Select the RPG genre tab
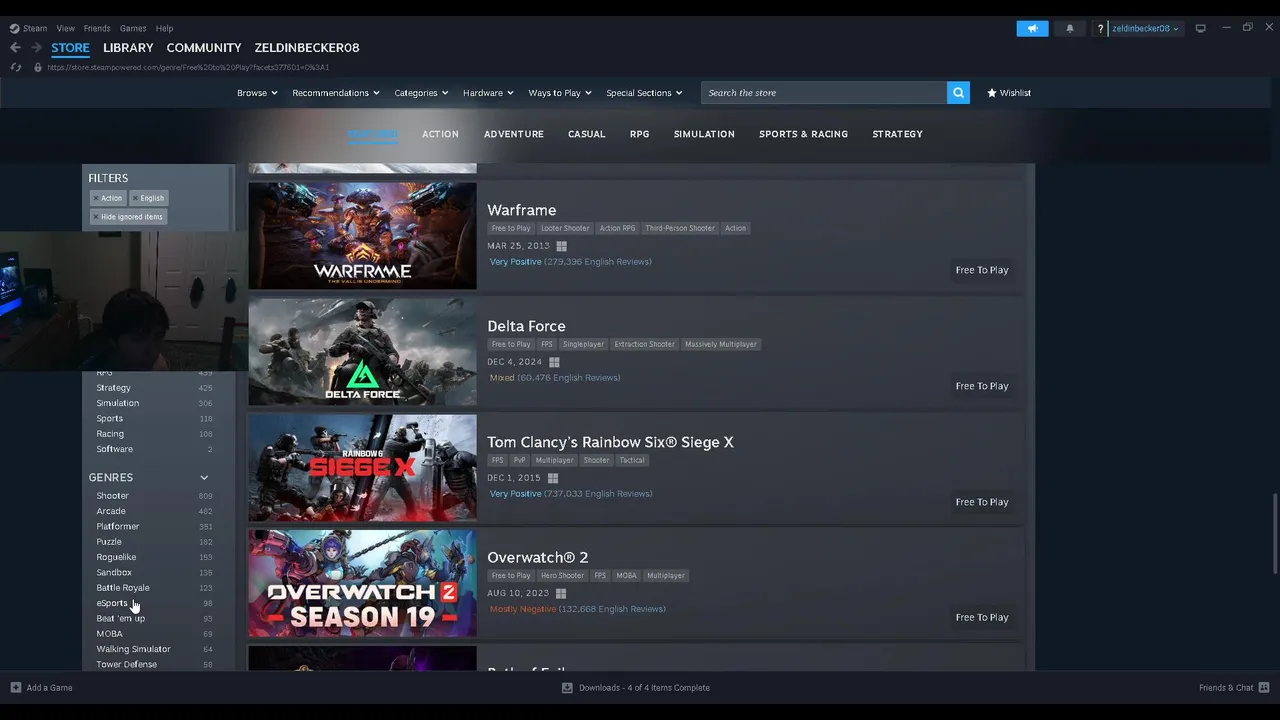This screenshot has height=720, width=1280. [639, 134]
